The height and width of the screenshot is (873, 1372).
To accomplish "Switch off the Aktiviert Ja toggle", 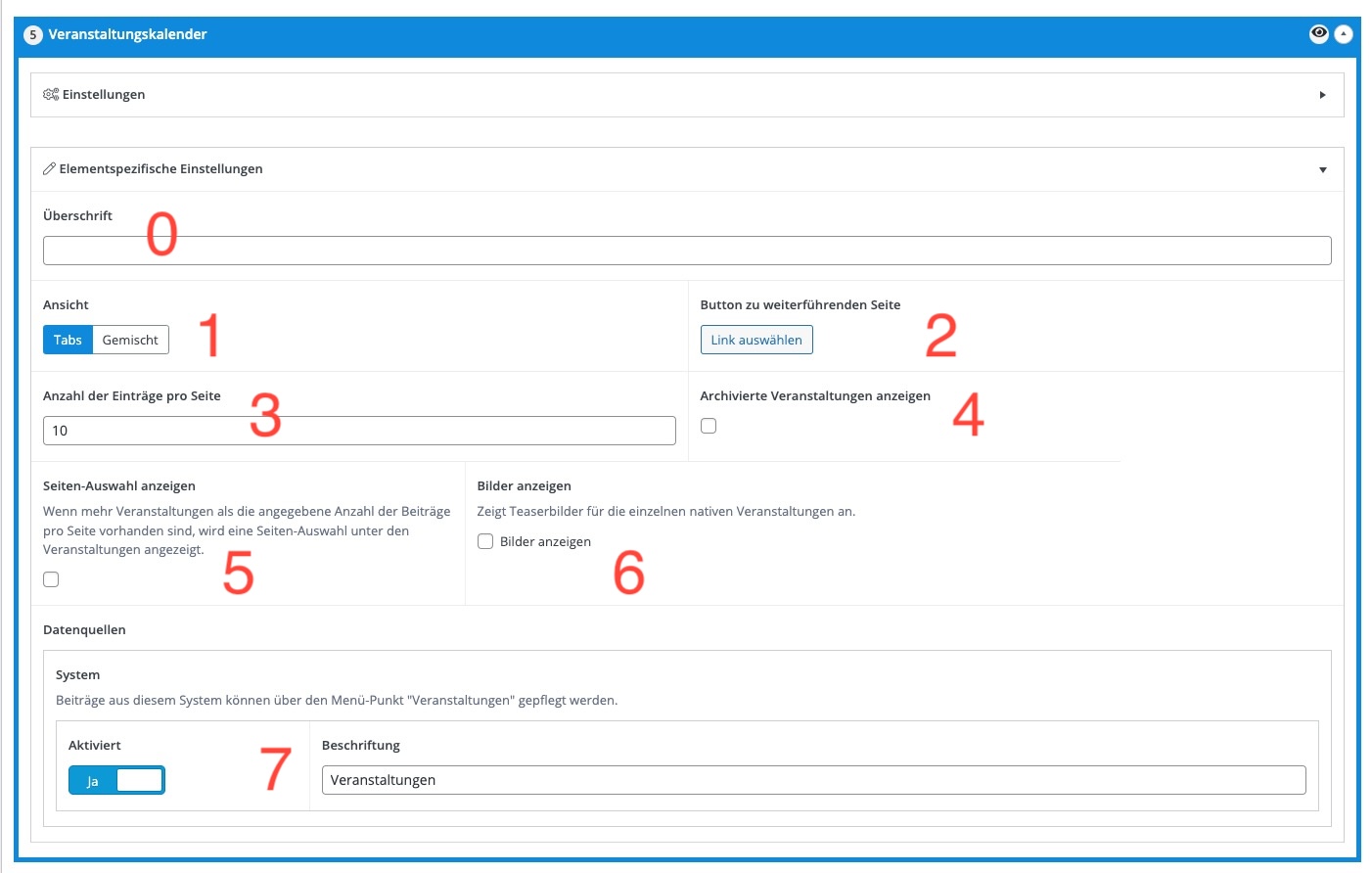I will [x=116, y=780].
